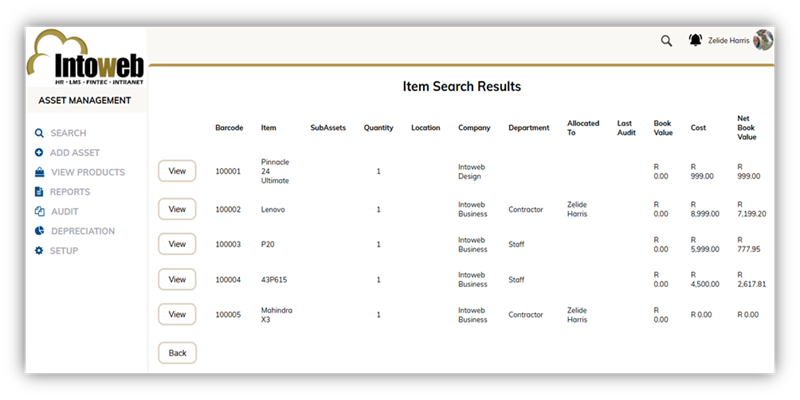Click barcode 100004 cell
This screenshot has height=400, width=800.
228,280
